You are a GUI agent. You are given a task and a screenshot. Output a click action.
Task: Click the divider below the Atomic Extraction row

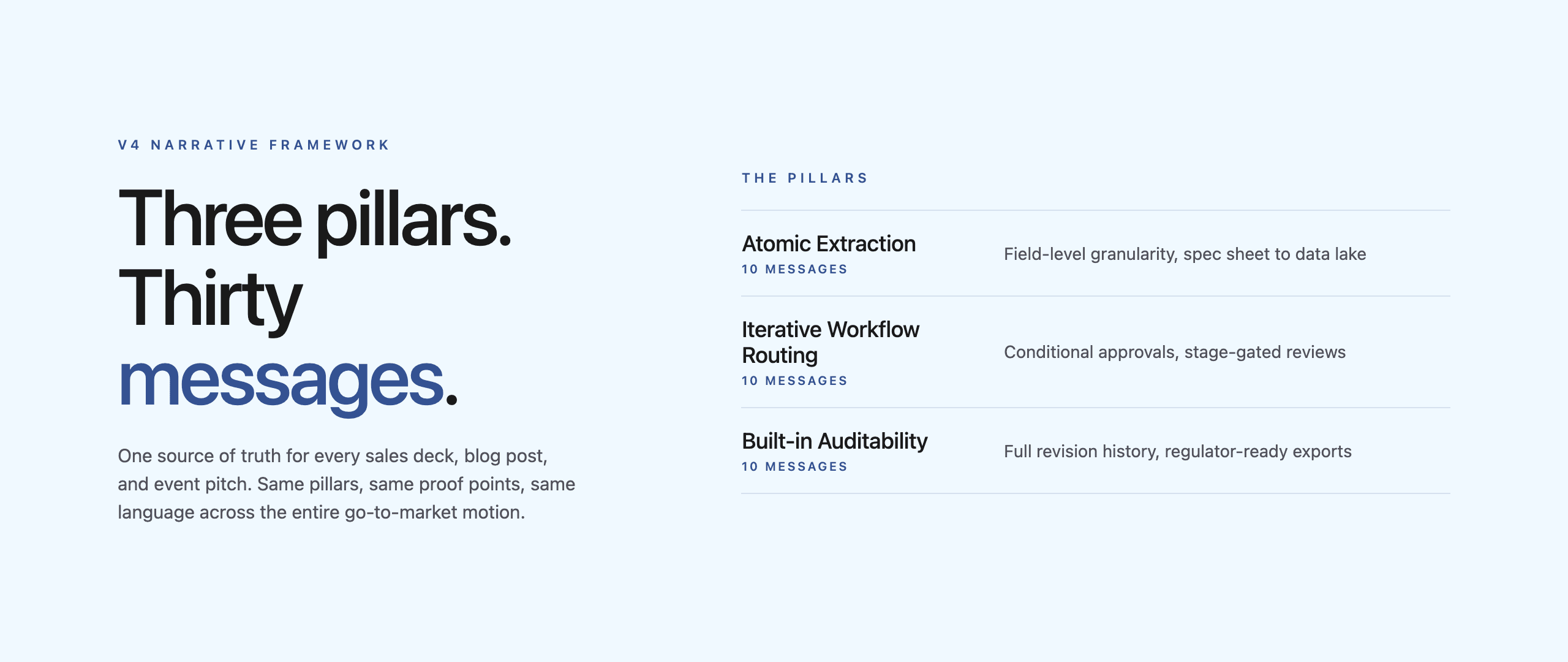(x=1095, y=296)
